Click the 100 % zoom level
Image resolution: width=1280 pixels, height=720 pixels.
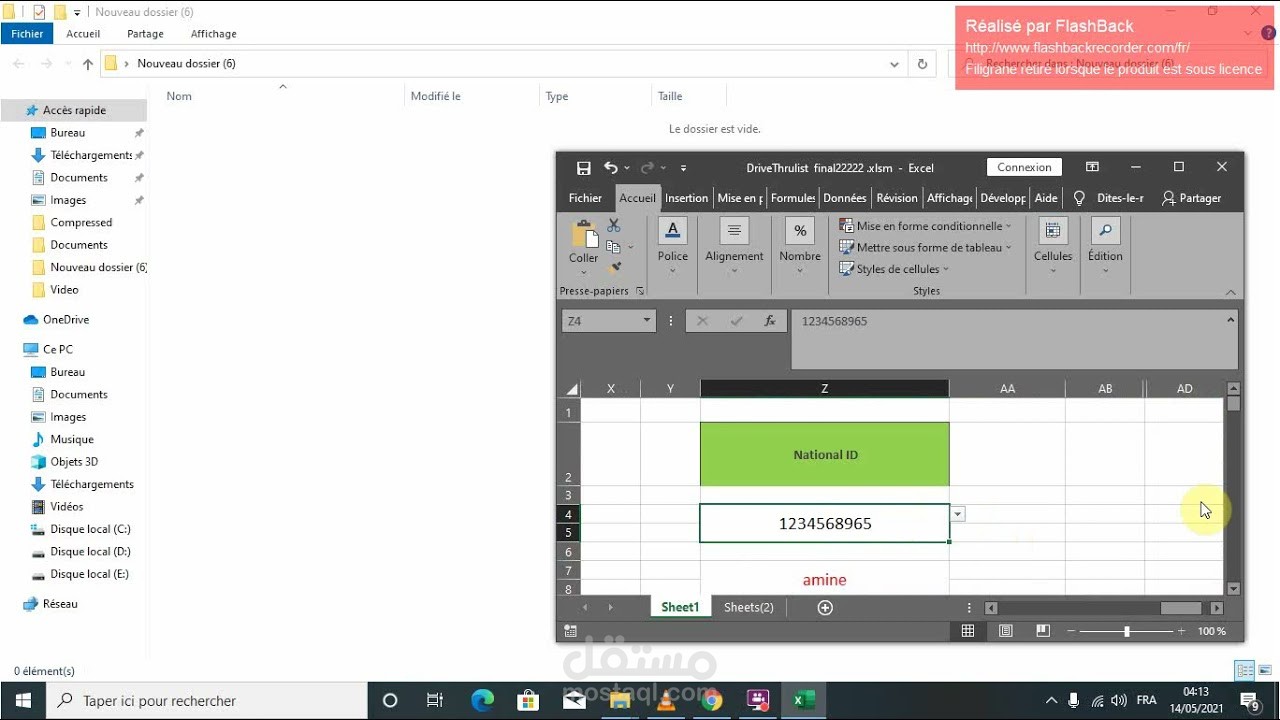click(x=1212, y=631)
